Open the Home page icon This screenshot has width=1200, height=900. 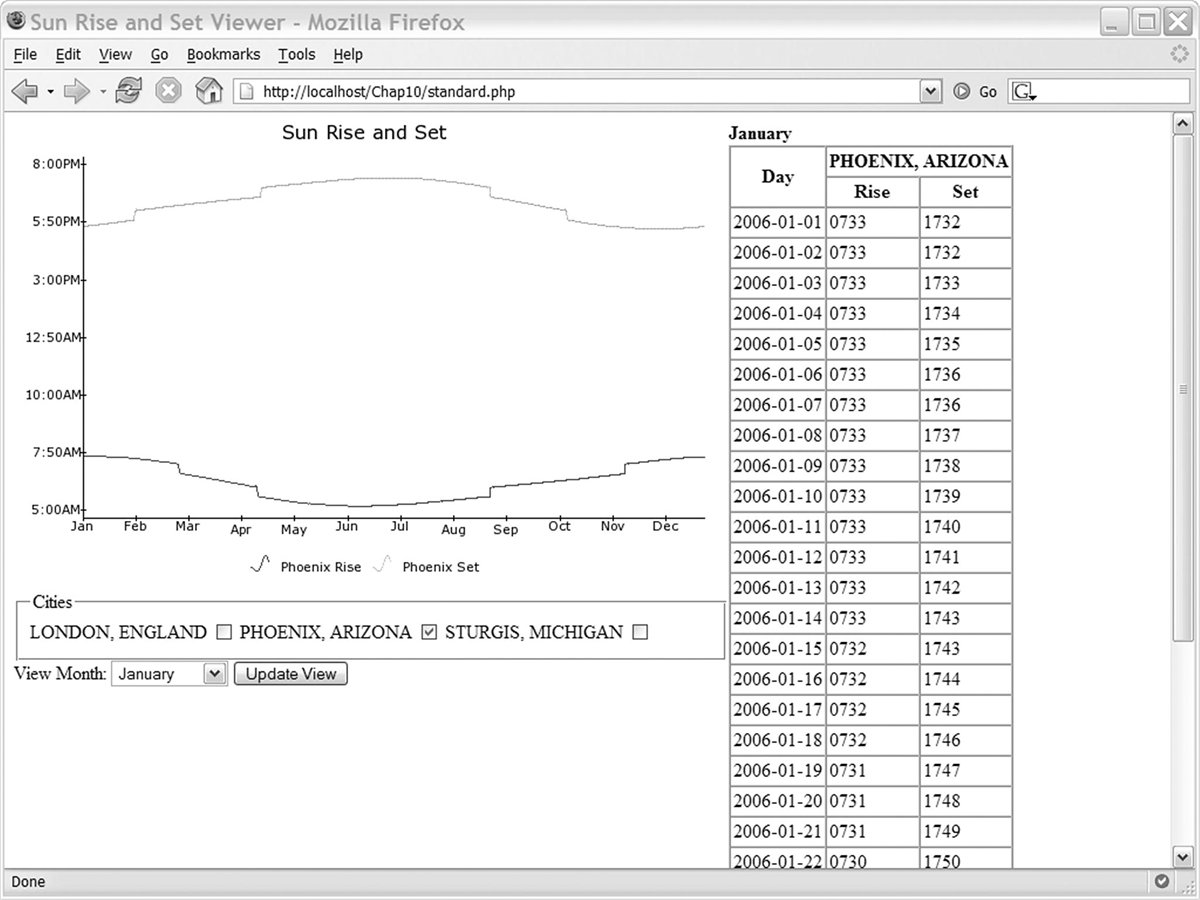click(x=208, y=91)
